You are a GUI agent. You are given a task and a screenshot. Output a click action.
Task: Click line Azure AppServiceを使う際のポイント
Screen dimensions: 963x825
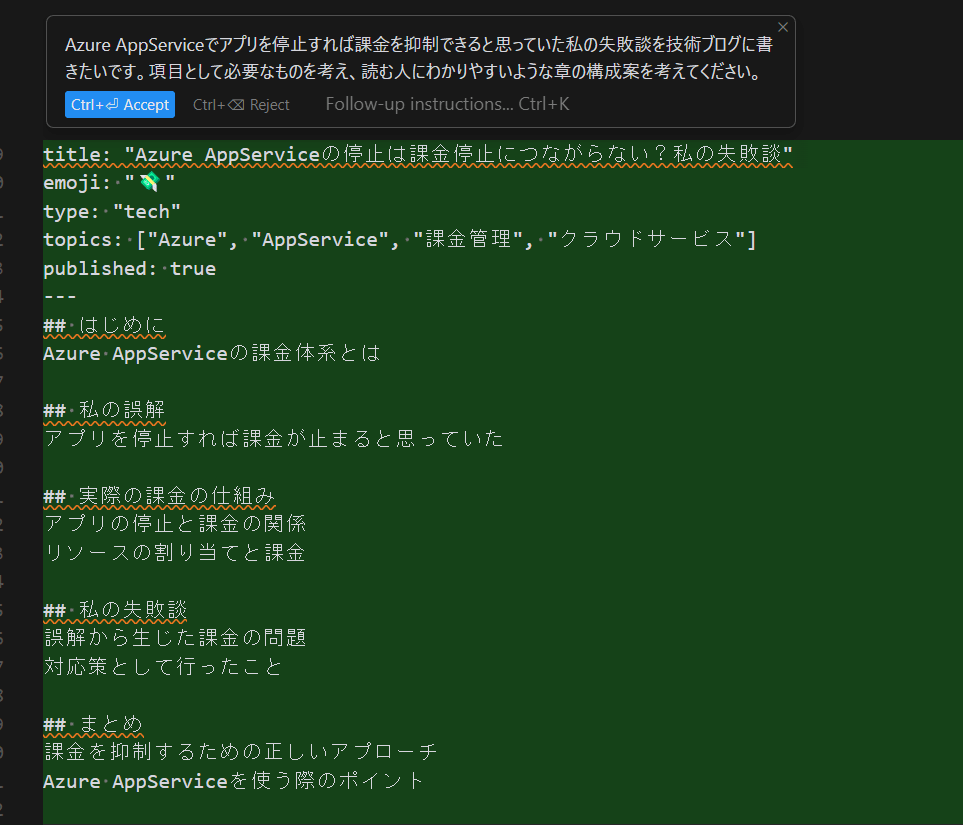pyautogui.click(x=234, y=781)
